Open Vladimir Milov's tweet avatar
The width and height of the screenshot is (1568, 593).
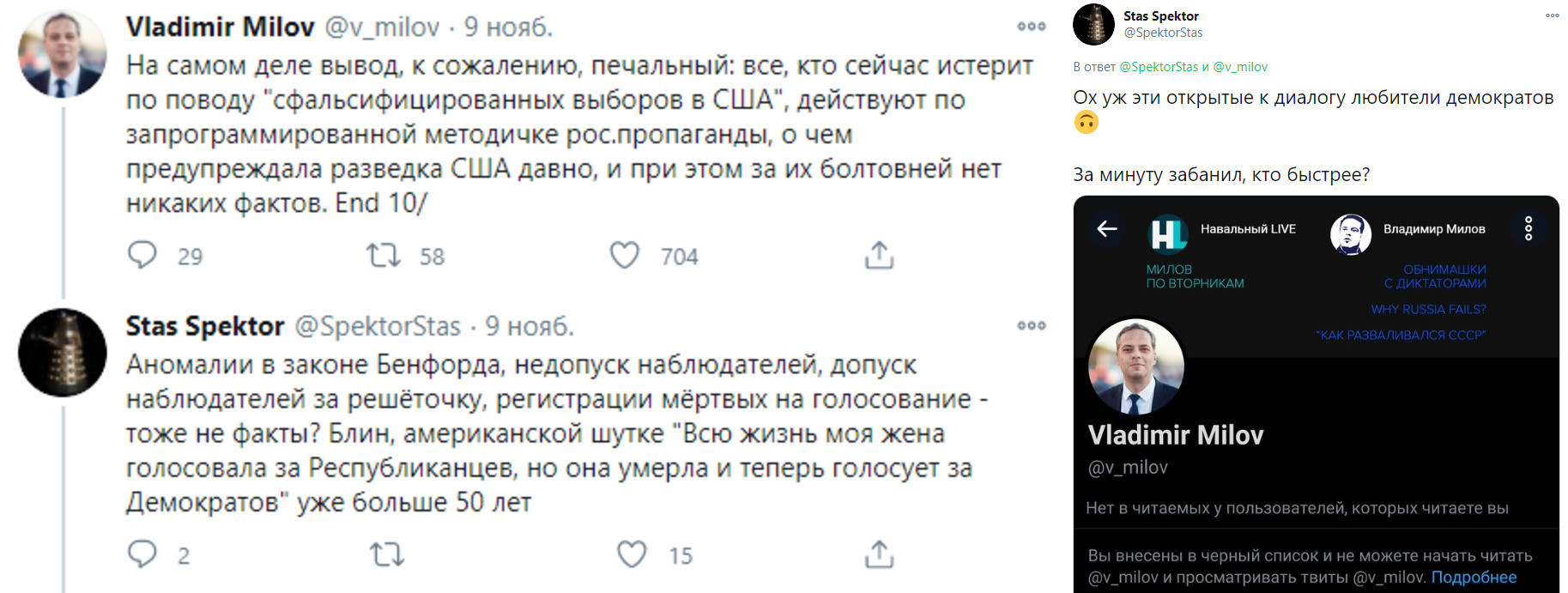62,54
